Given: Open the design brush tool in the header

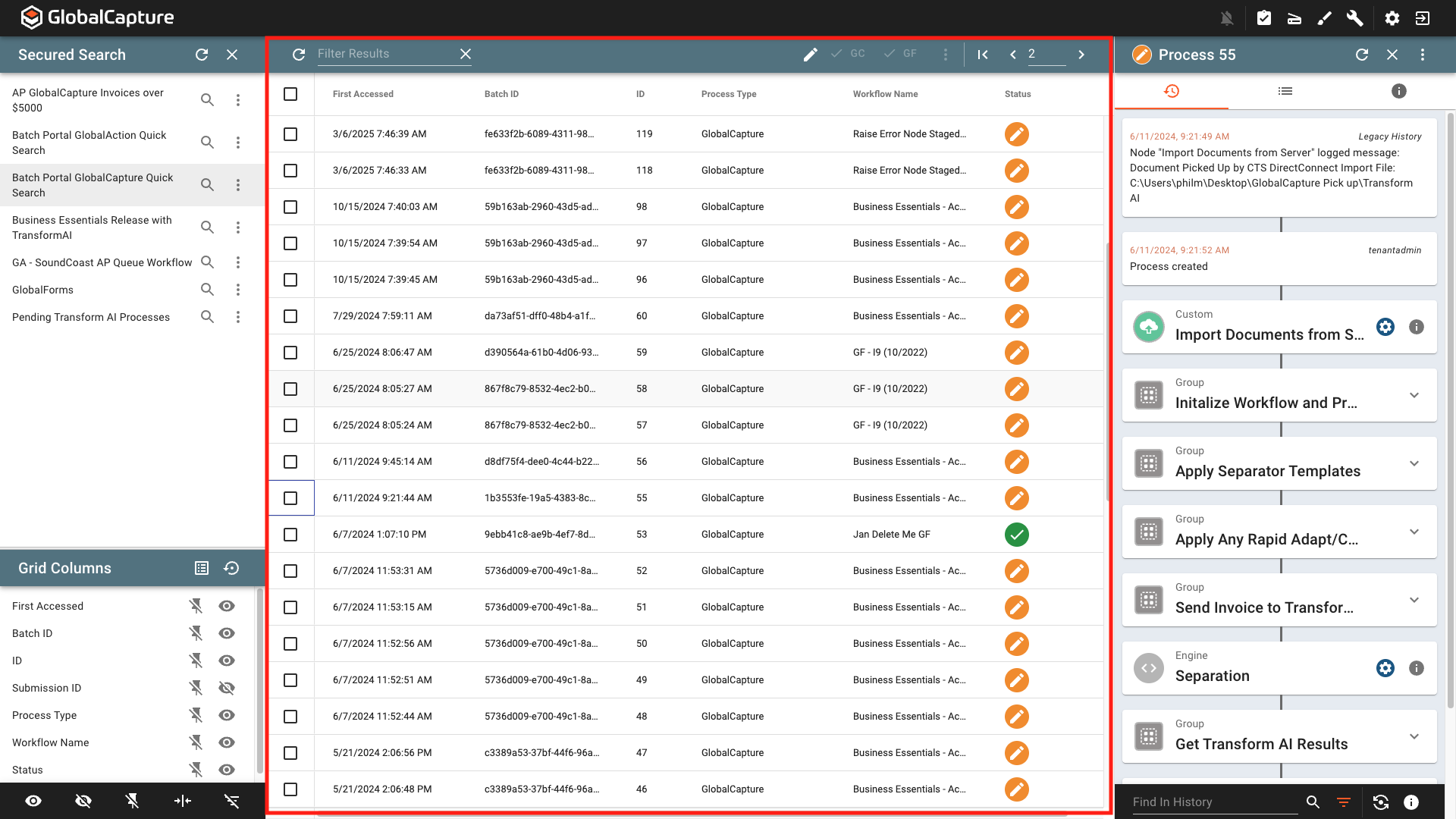Looking at the screenshot, I should (1325, 17).
